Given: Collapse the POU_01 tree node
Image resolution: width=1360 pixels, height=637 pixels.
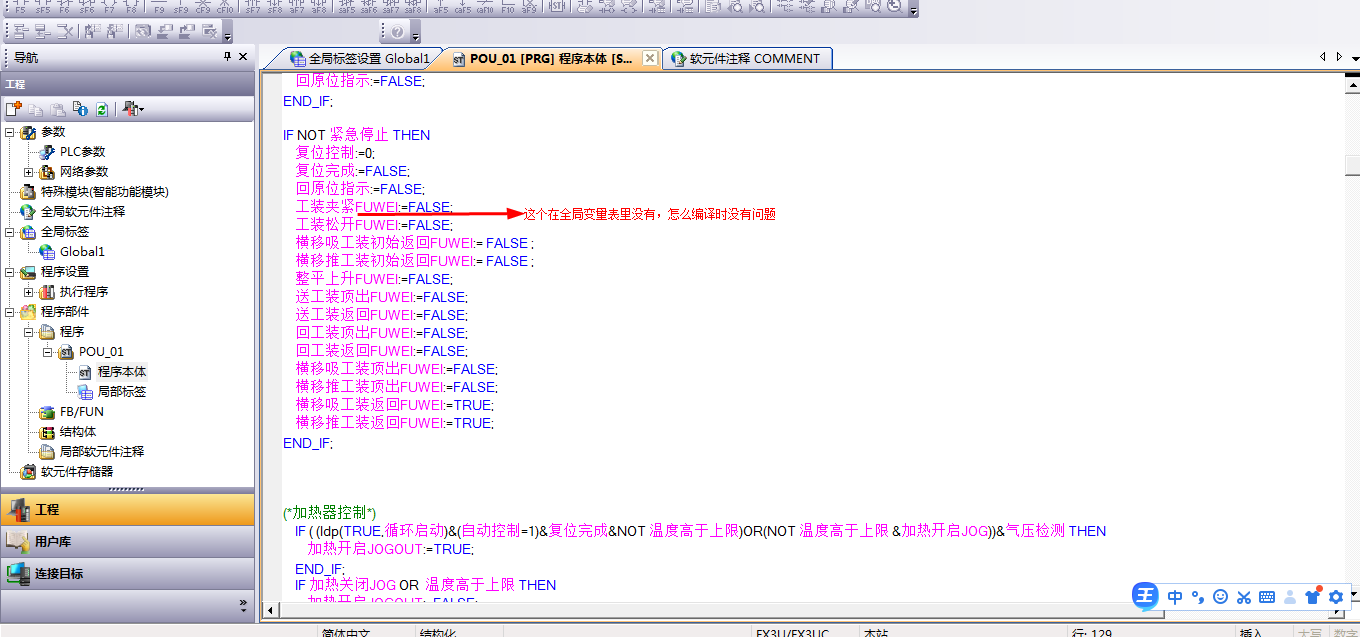Looking at the screenshot, I should point(47,352).
